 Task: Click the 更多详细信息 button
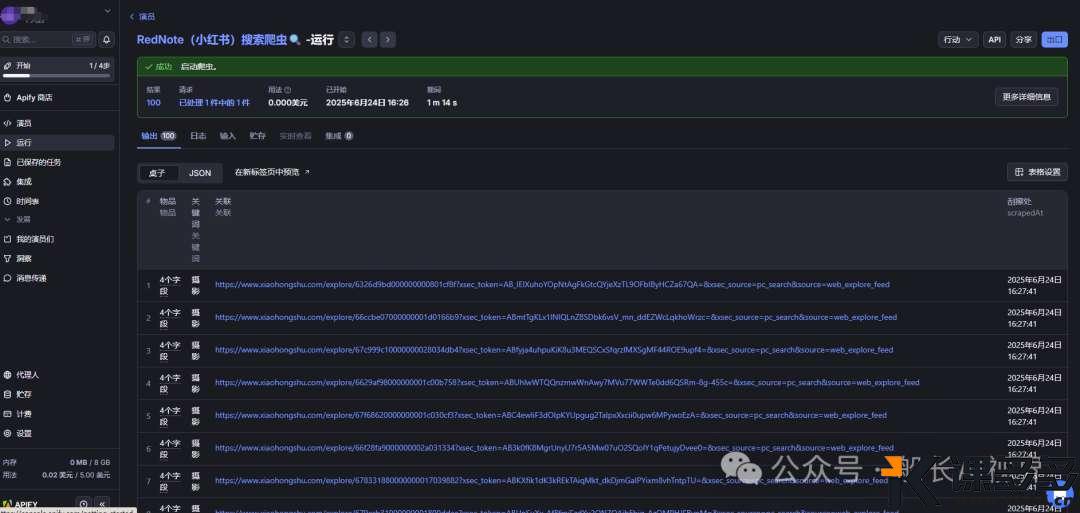tap(1025, 97)
